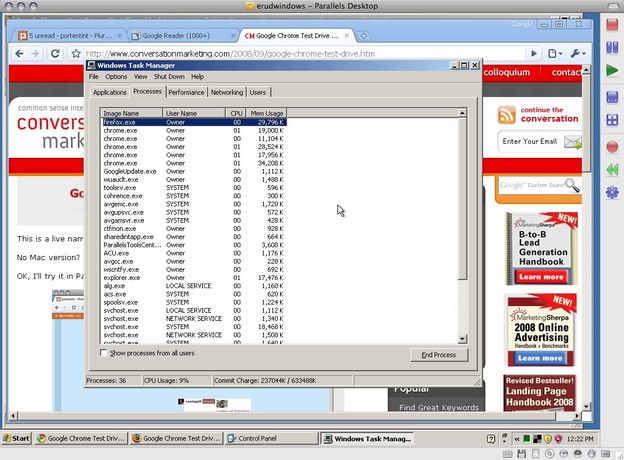Click the process list scroll down arrow

pyautogui.click(x=462, y=339)
